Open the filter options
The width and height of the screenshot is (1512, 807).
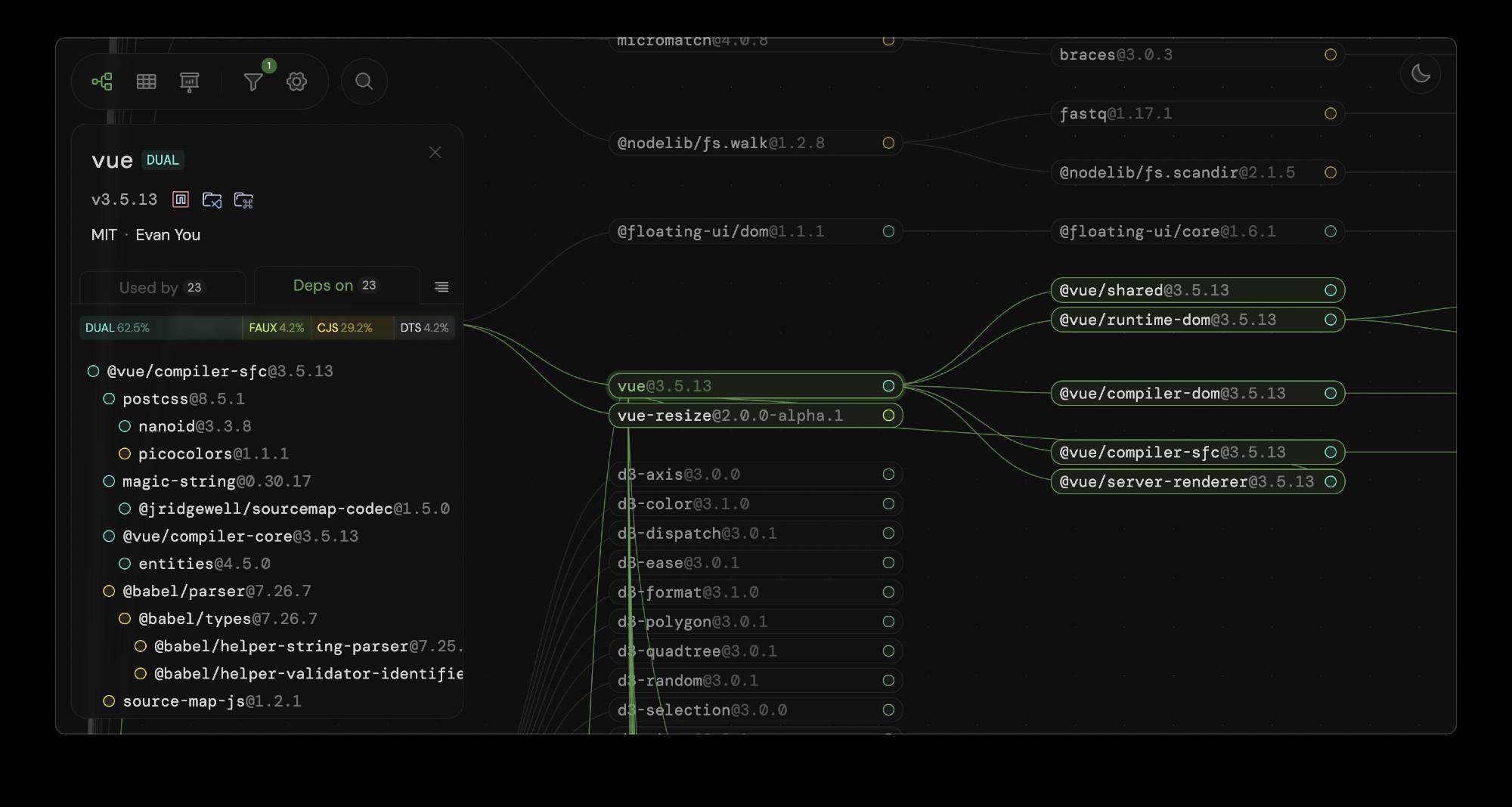click(x=253, y=82)
